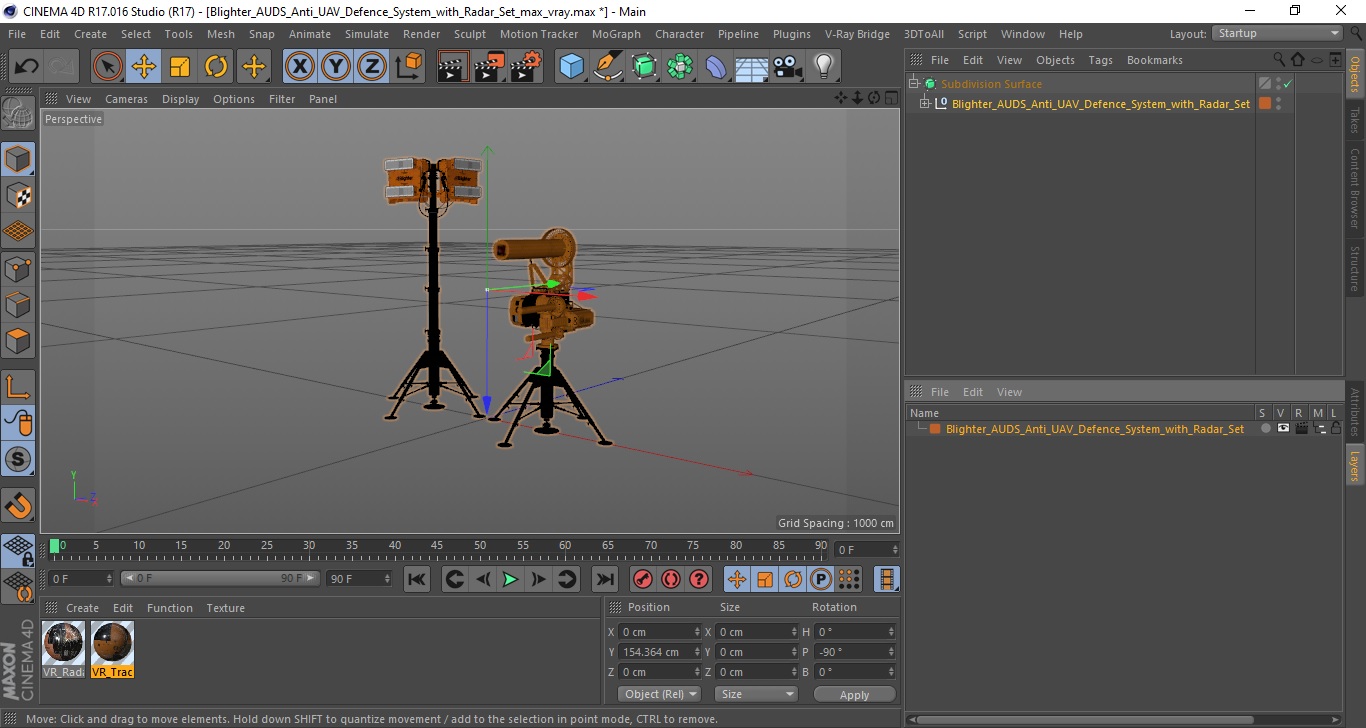Screen dimensions: 1366x728
Task: Expand the Blighter_AUDS object tree node
Action: (925, 103)
